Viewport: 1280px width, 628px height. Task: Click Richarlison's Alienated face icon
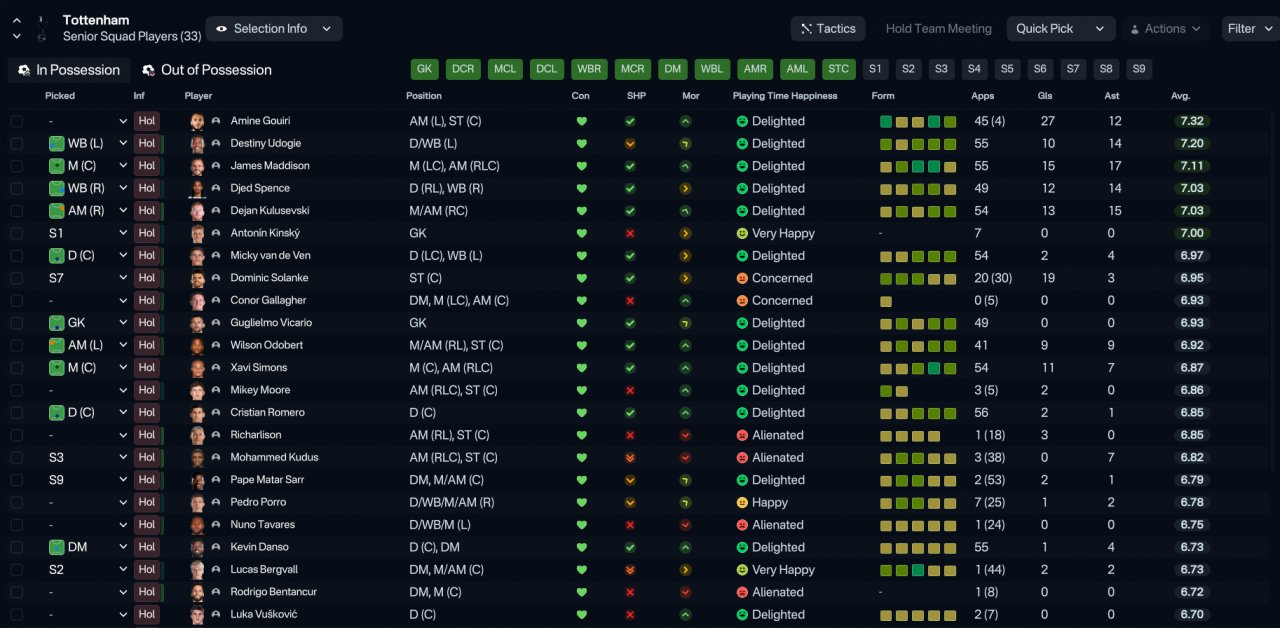[742, 435]
